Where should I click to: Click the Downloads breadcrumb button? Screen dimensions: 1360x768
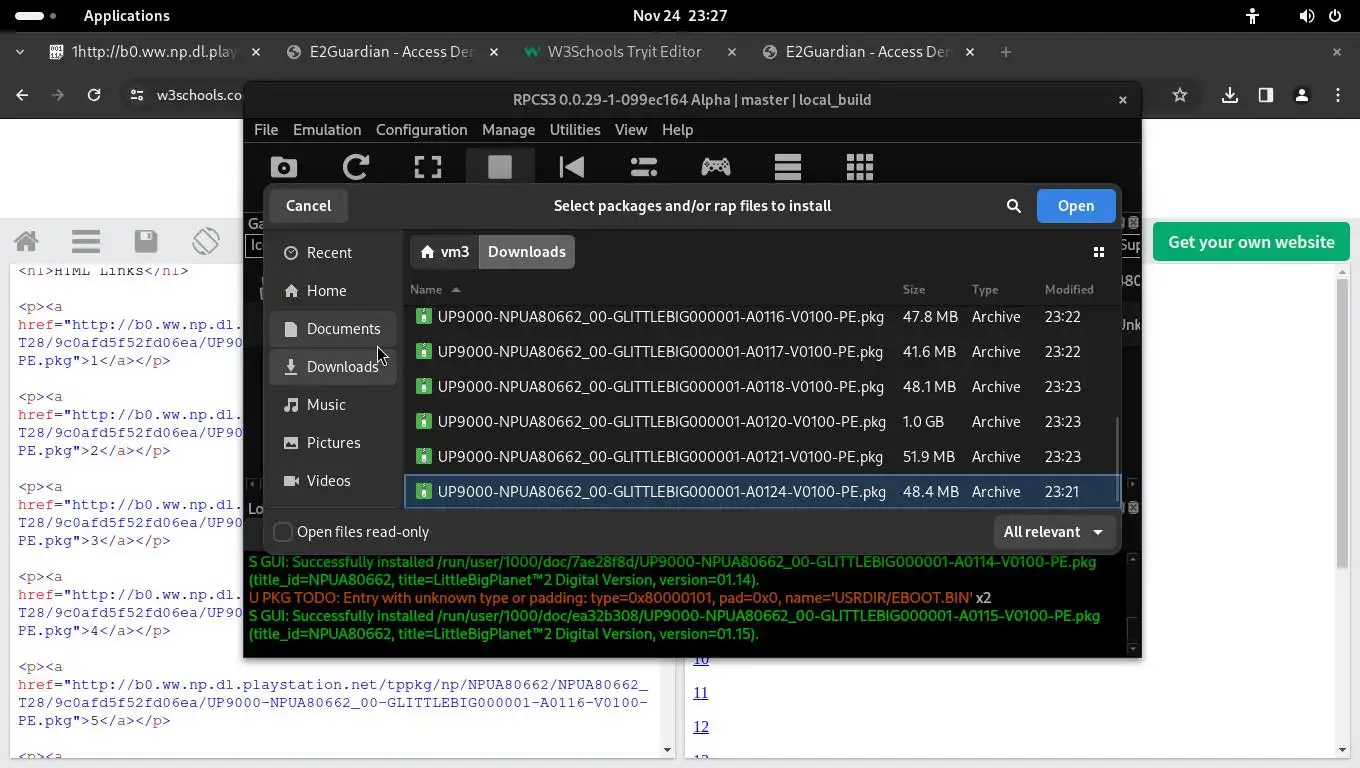point(527,252)
